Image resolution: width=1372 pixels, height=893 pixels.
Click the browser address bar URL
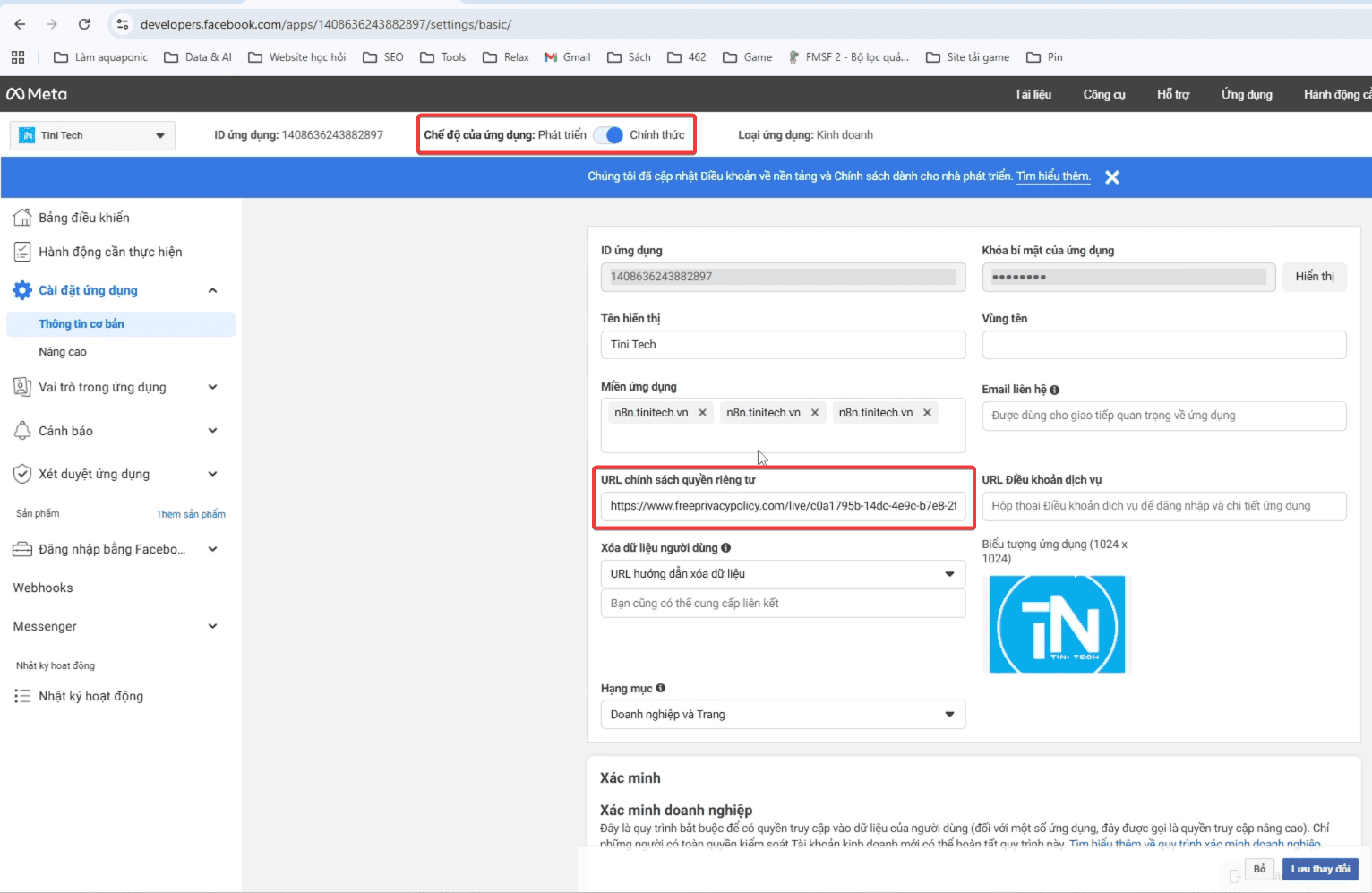[x=326, y=24]
